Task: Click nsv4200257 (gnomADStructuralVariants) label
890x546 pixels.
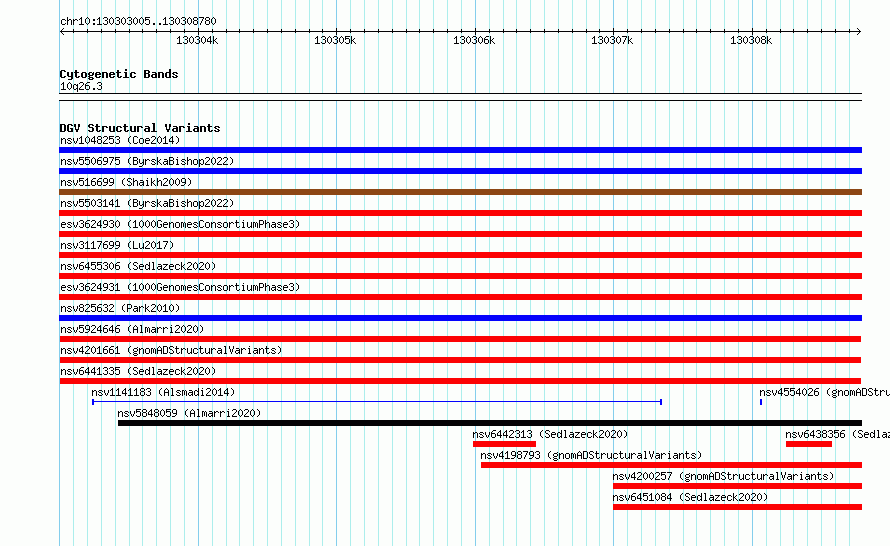Action: click(723, 476)
